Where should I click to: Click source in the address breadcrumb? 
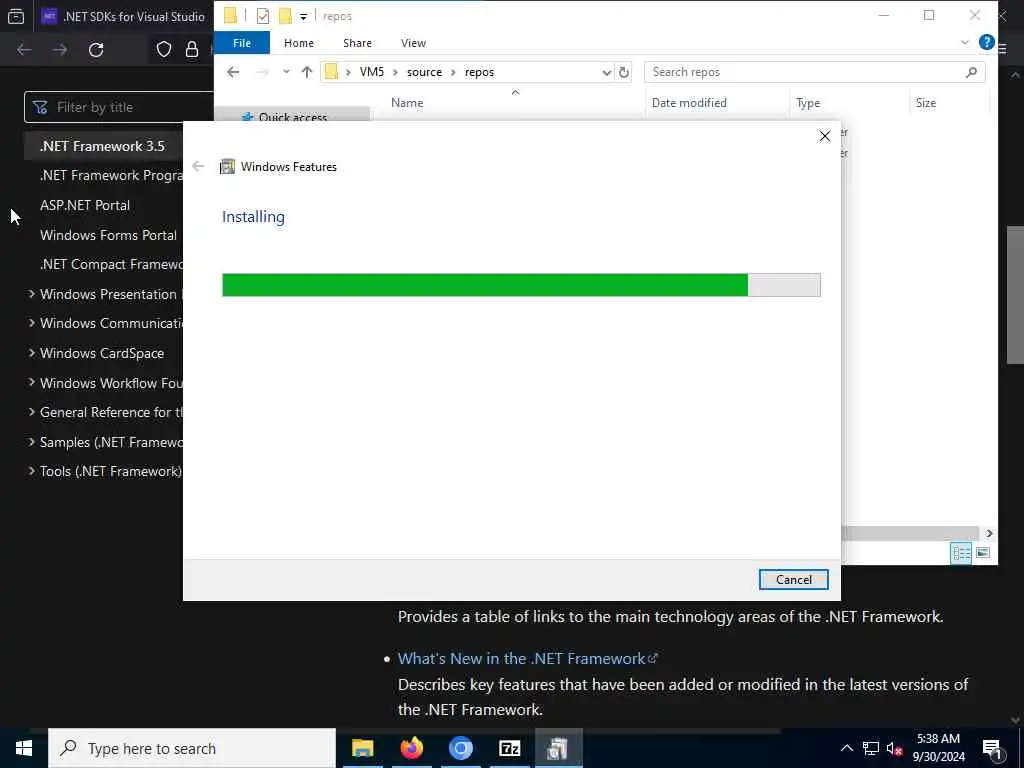click(x=424, y=72)
